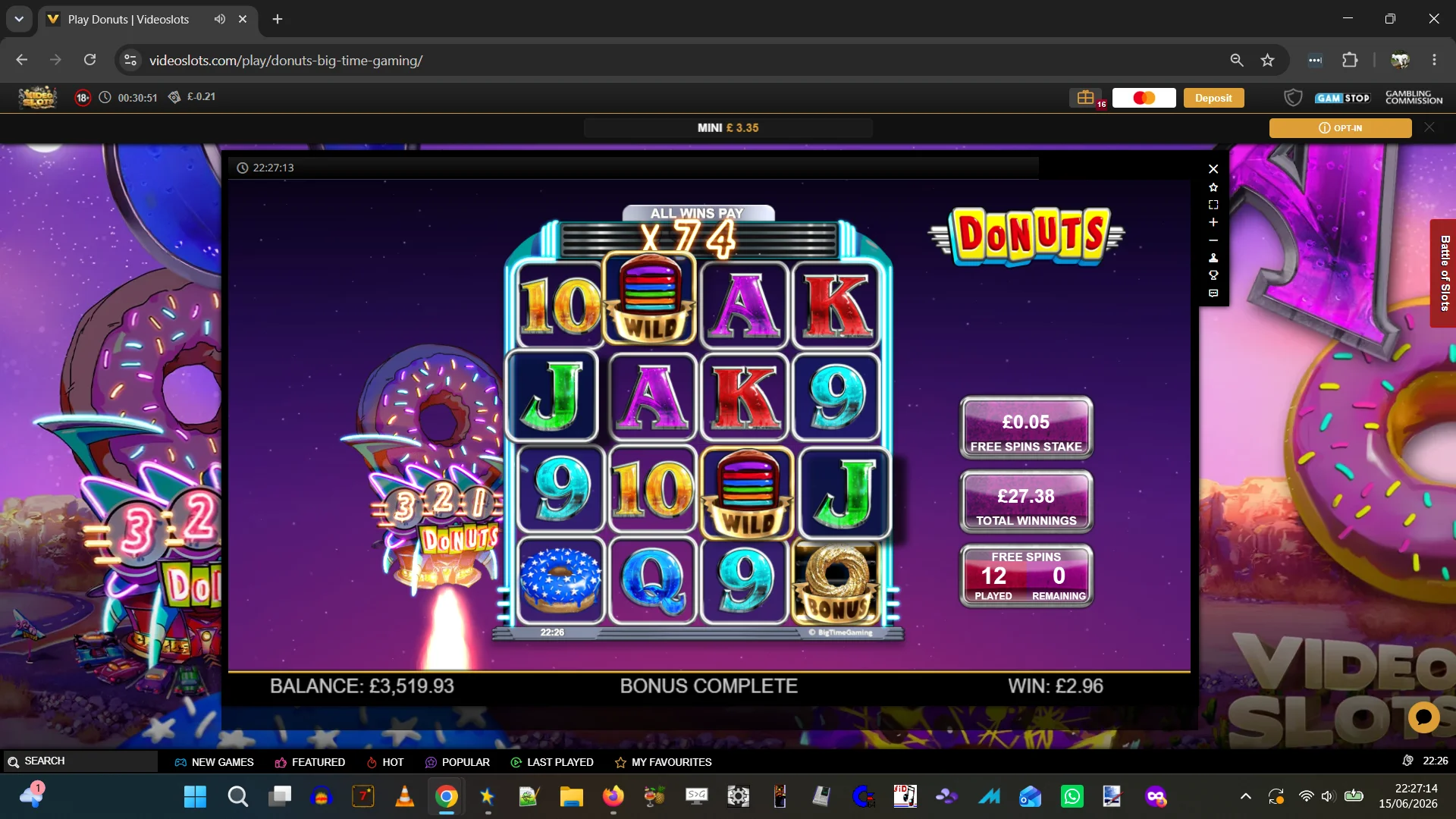Go back in browser history
Viewport: 1456px width, 819px height.
[21, 60]
